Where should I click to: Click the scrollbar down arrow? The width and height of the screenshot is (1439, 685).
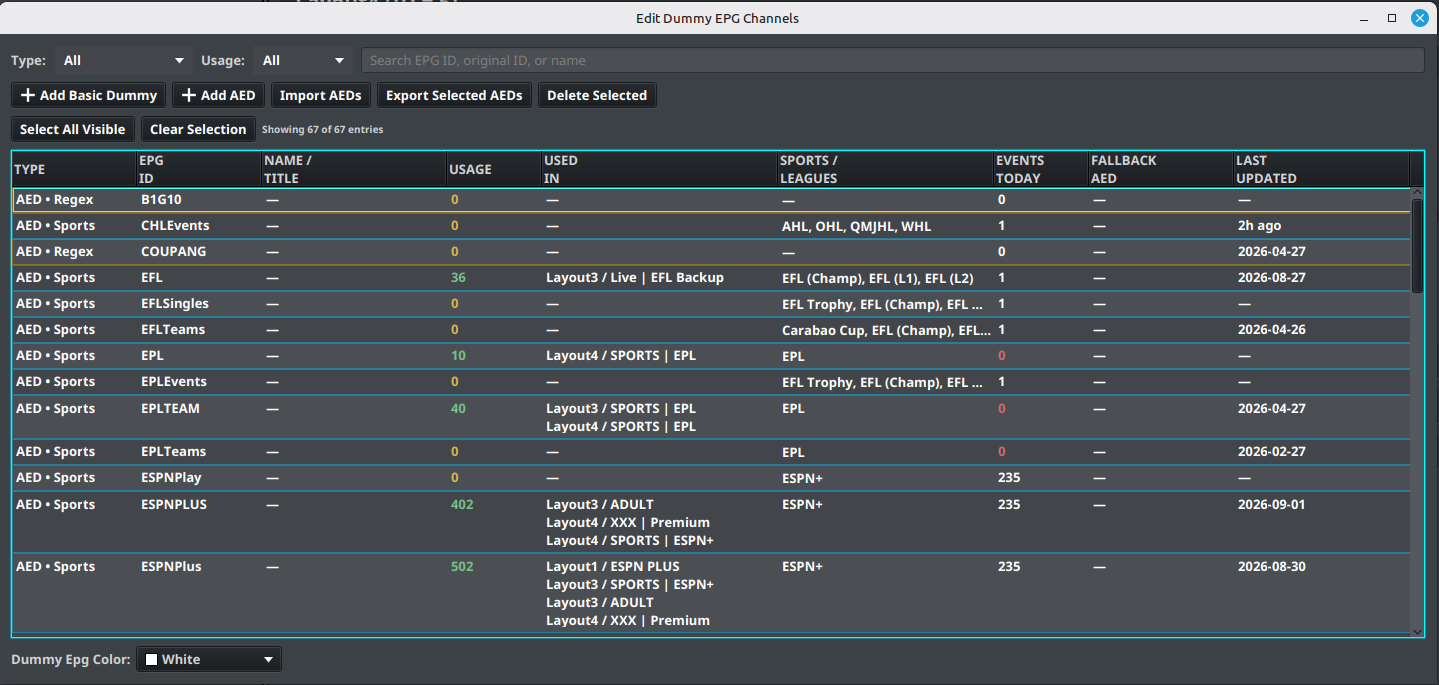pos(1417,631)
